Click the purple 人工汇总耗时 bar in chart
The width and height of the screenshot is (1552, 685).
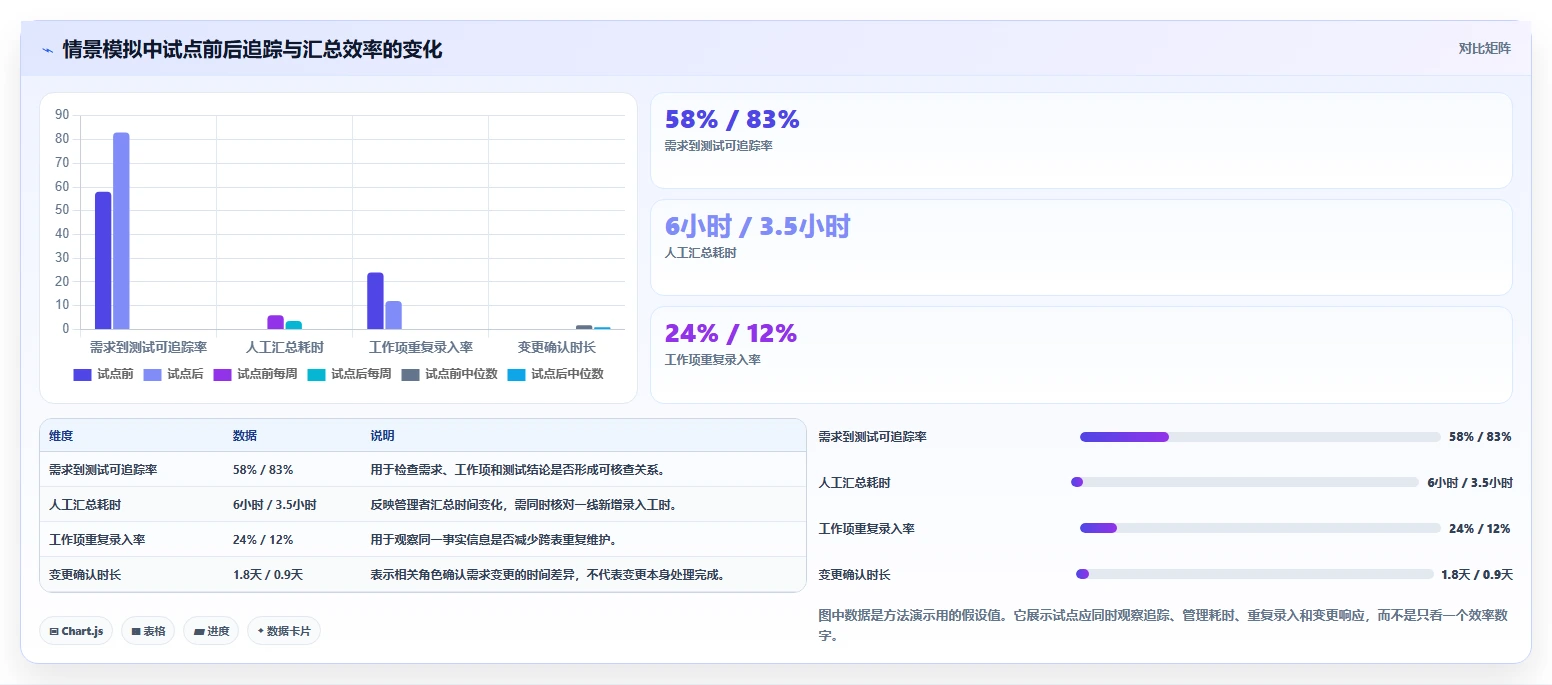pos(275,322)
